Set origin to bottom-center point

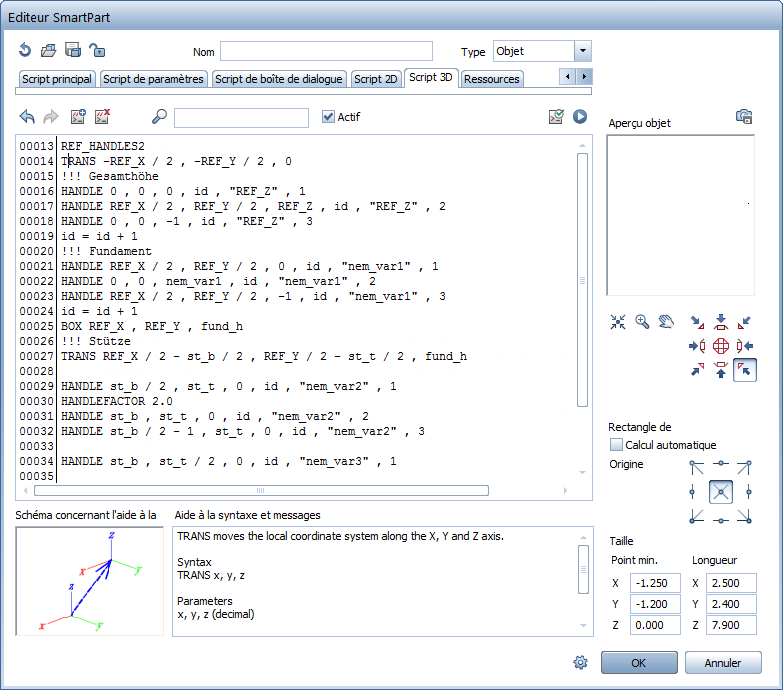tap(721, 520)
